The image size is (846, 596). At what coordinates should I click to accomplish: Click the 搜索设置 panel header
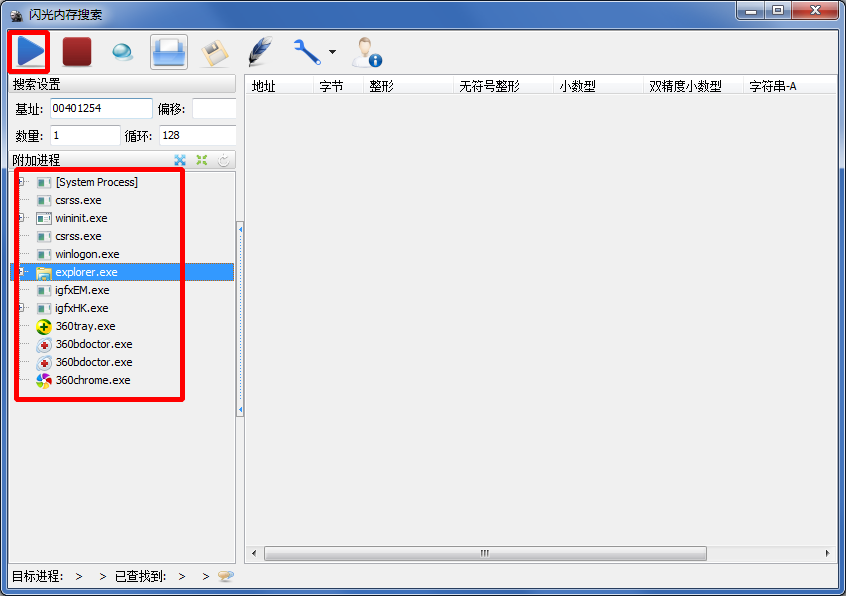(x=122, y=84)
